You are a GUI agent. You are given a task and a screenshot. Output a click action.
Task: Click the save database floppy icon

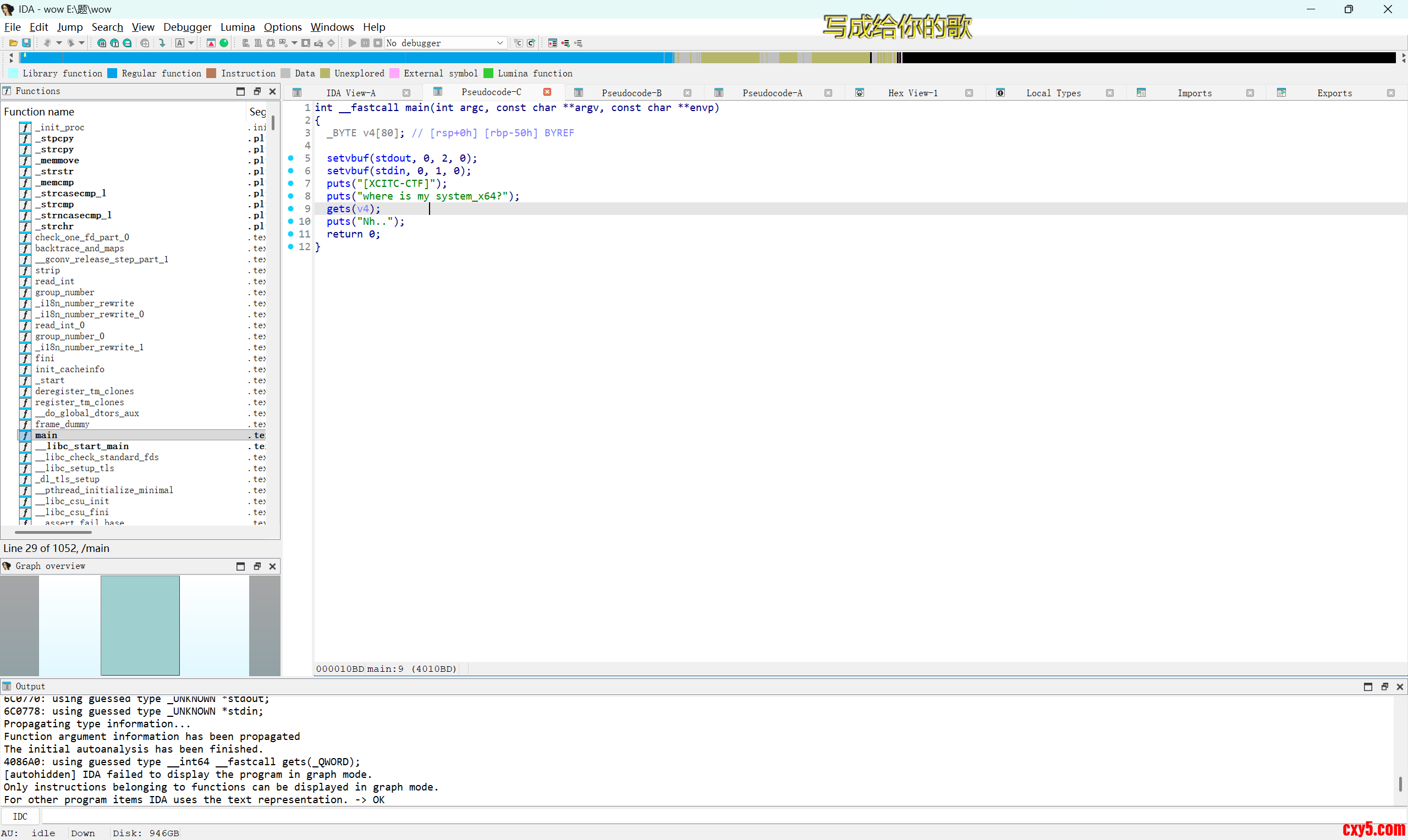coord(26,43)
